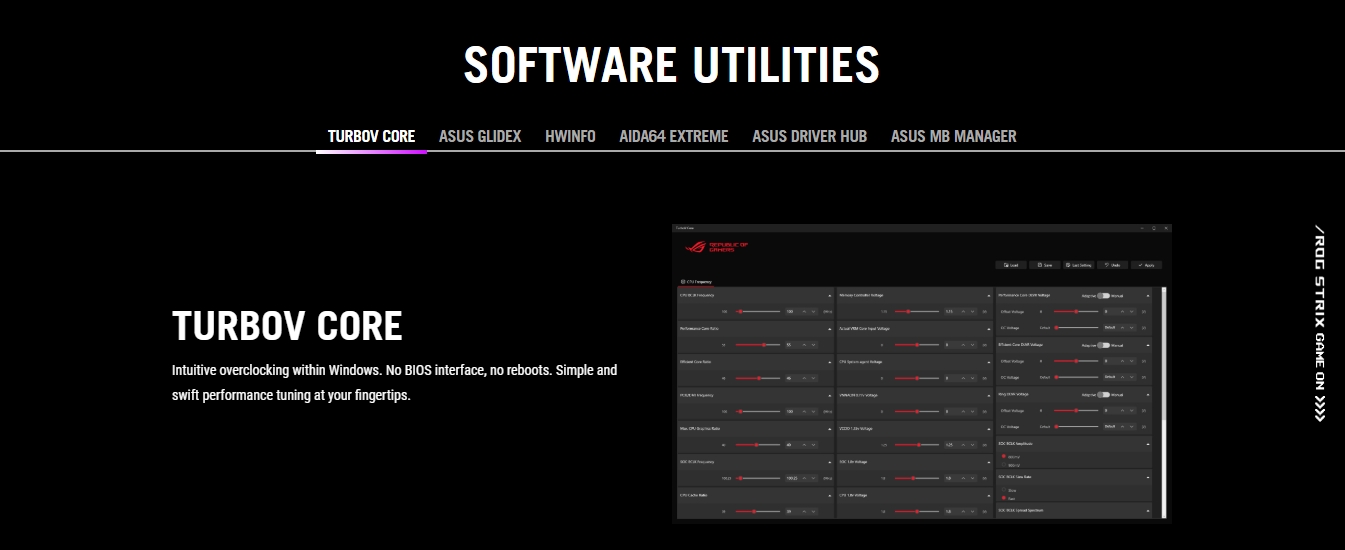Open the ASUS MB MANAGER tab
Viewport: 1345px width, 550px height.
click(954, 136)
